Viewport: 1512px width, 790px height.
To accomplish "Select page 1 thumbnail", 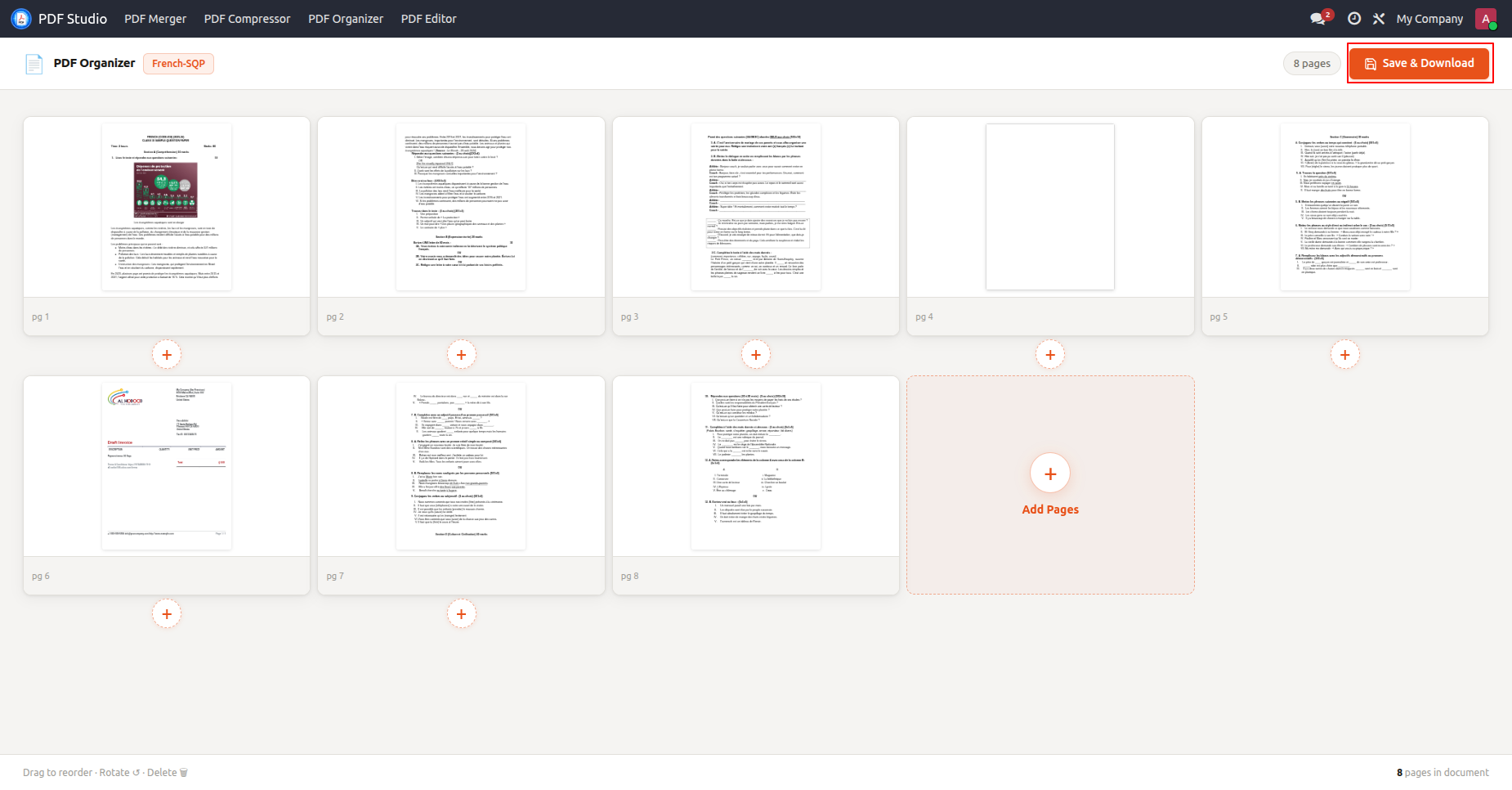I will 167,207.
